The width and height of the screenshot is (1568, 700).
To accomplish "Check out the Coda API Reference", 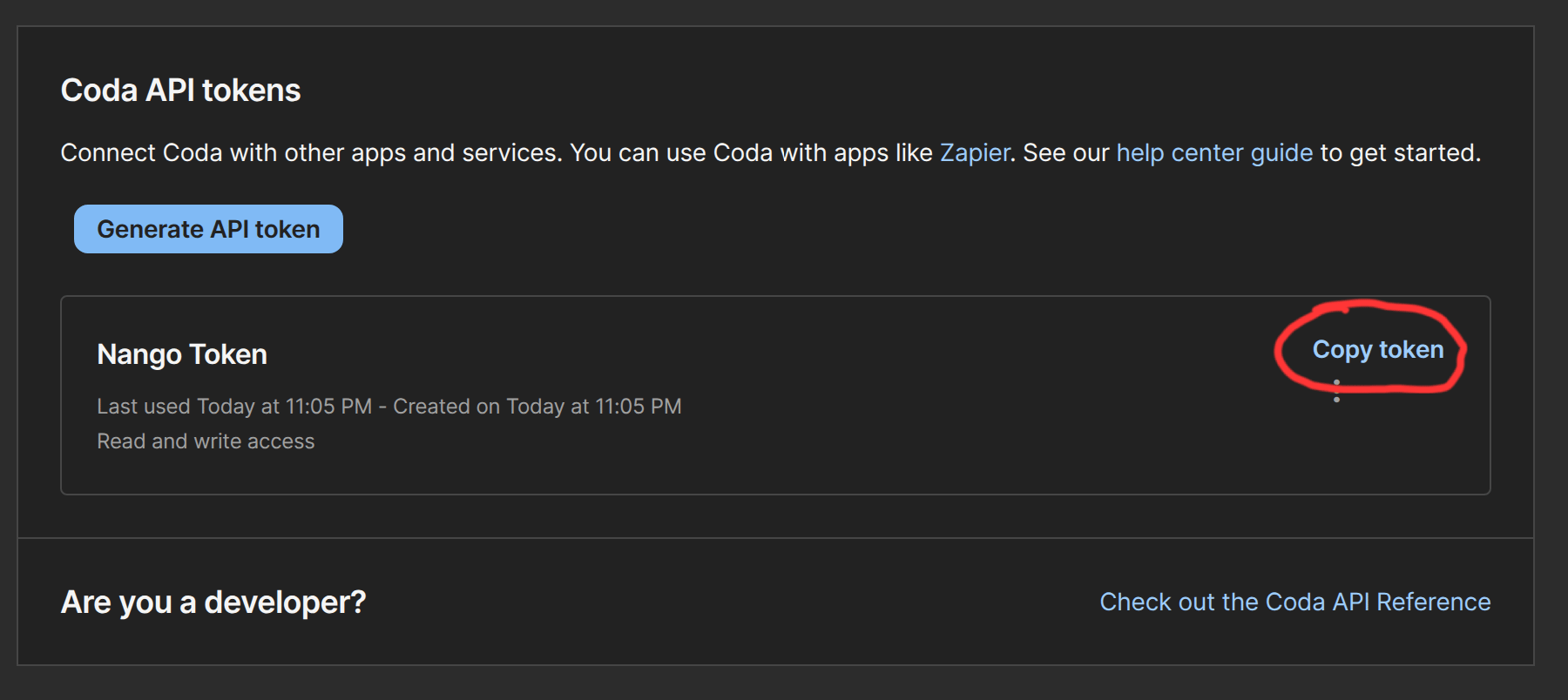I will (1295, 602).
